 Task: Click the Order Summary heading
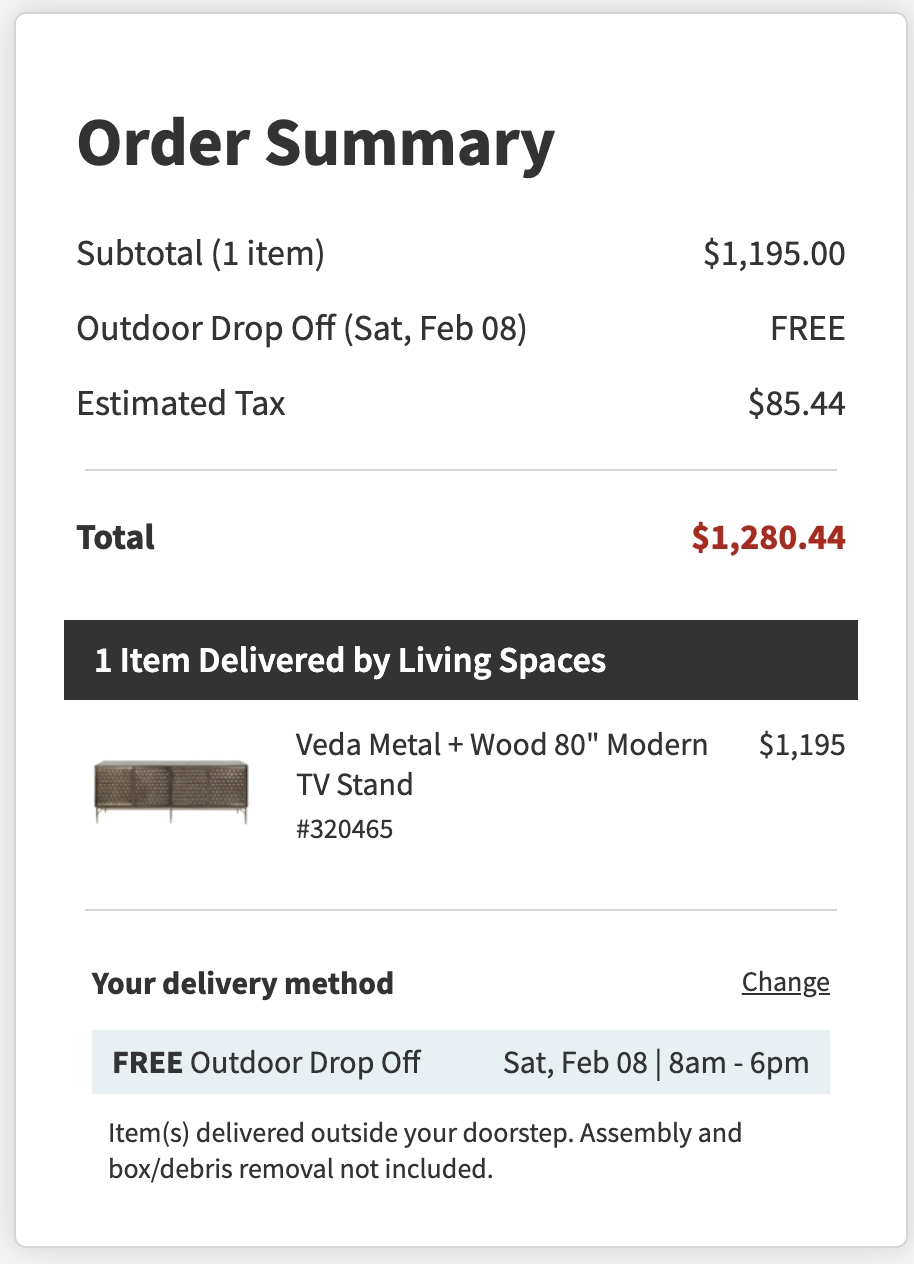click(x=316, y=143)
